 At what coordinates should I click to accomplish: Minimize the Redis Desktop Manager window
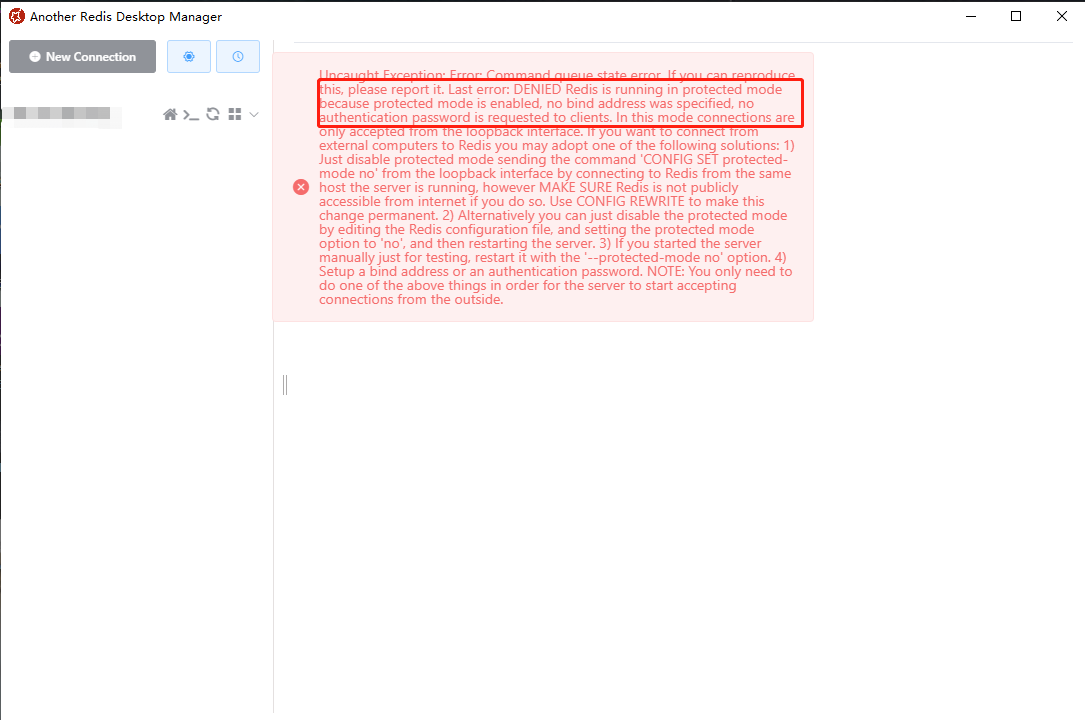click(971, 16)
